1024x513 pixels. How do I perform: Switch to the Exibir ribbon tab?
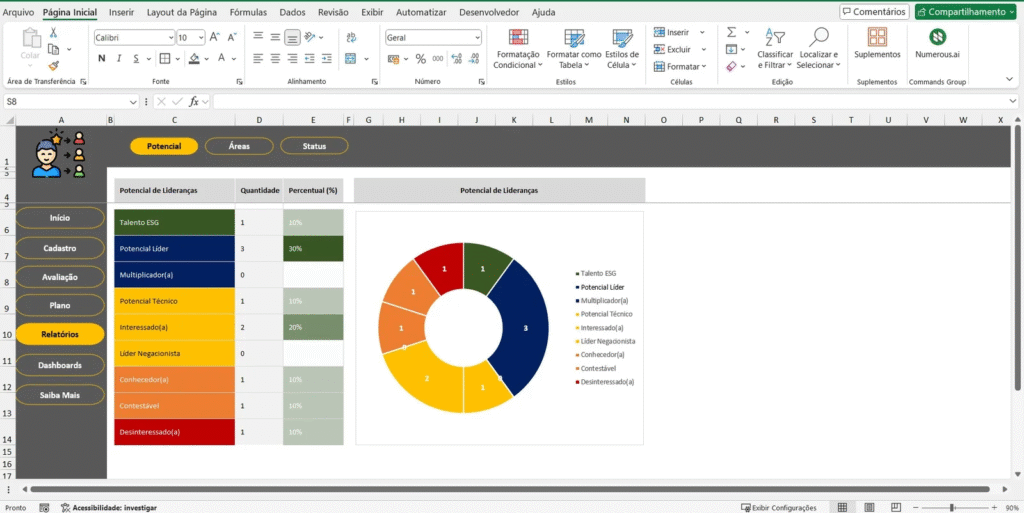click(371, 12)
